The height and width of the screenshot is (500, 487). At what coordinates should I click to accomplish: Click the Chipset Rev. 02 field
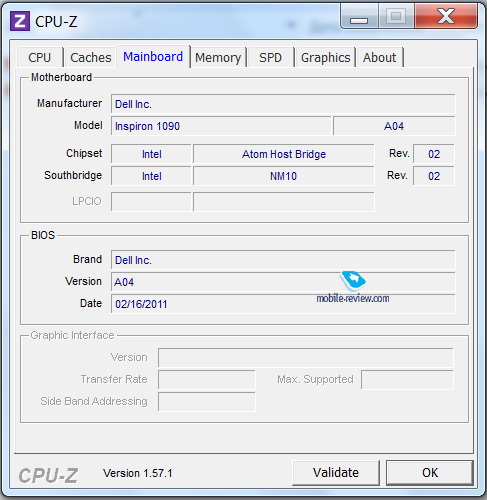434,154
